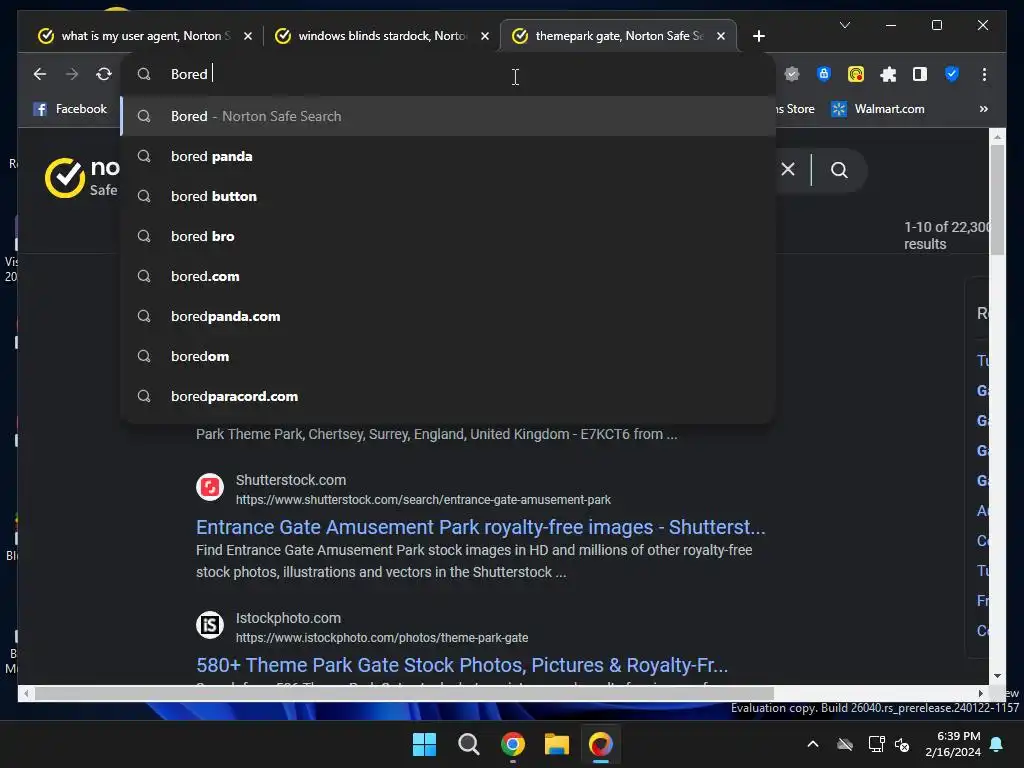Click the display/network tray icon
This screenshot has width=1024, height=768.
[876, 744]
